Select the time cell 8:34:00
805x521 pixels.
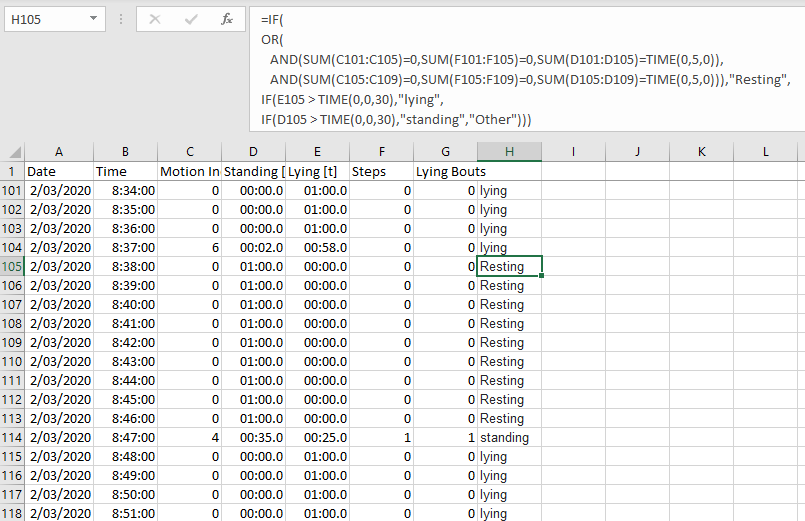click(x=125, y=190)
